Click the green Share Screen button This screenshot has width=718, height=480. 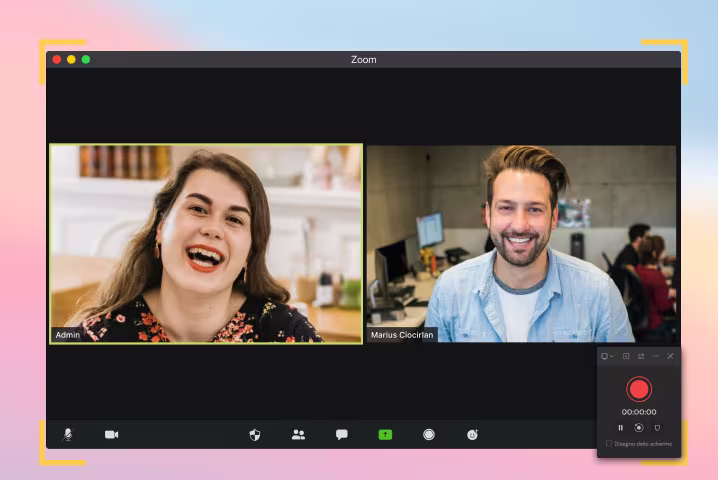click(385, 434)
